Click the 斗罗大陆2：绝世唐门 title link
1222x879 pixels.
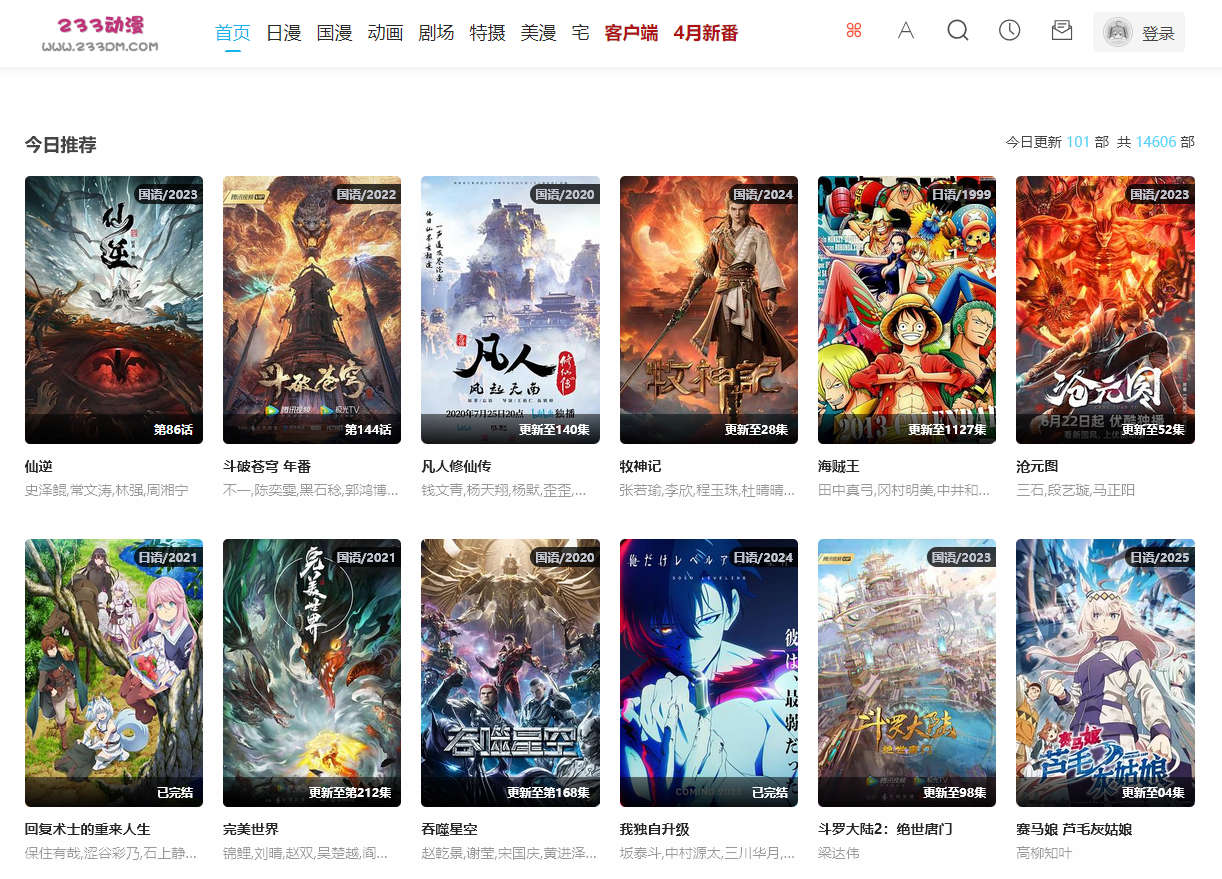(x=885, y=829)
